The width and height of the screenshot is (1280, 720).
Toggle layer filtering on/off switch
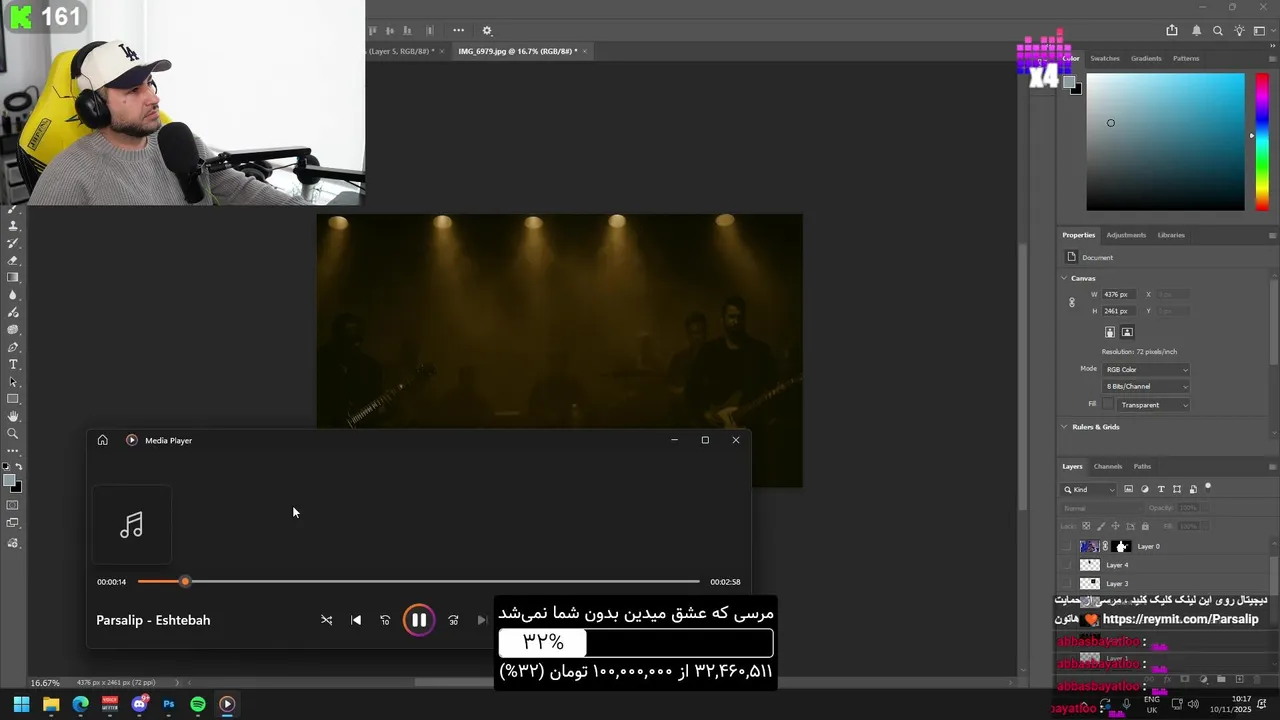click(1208, 488)
